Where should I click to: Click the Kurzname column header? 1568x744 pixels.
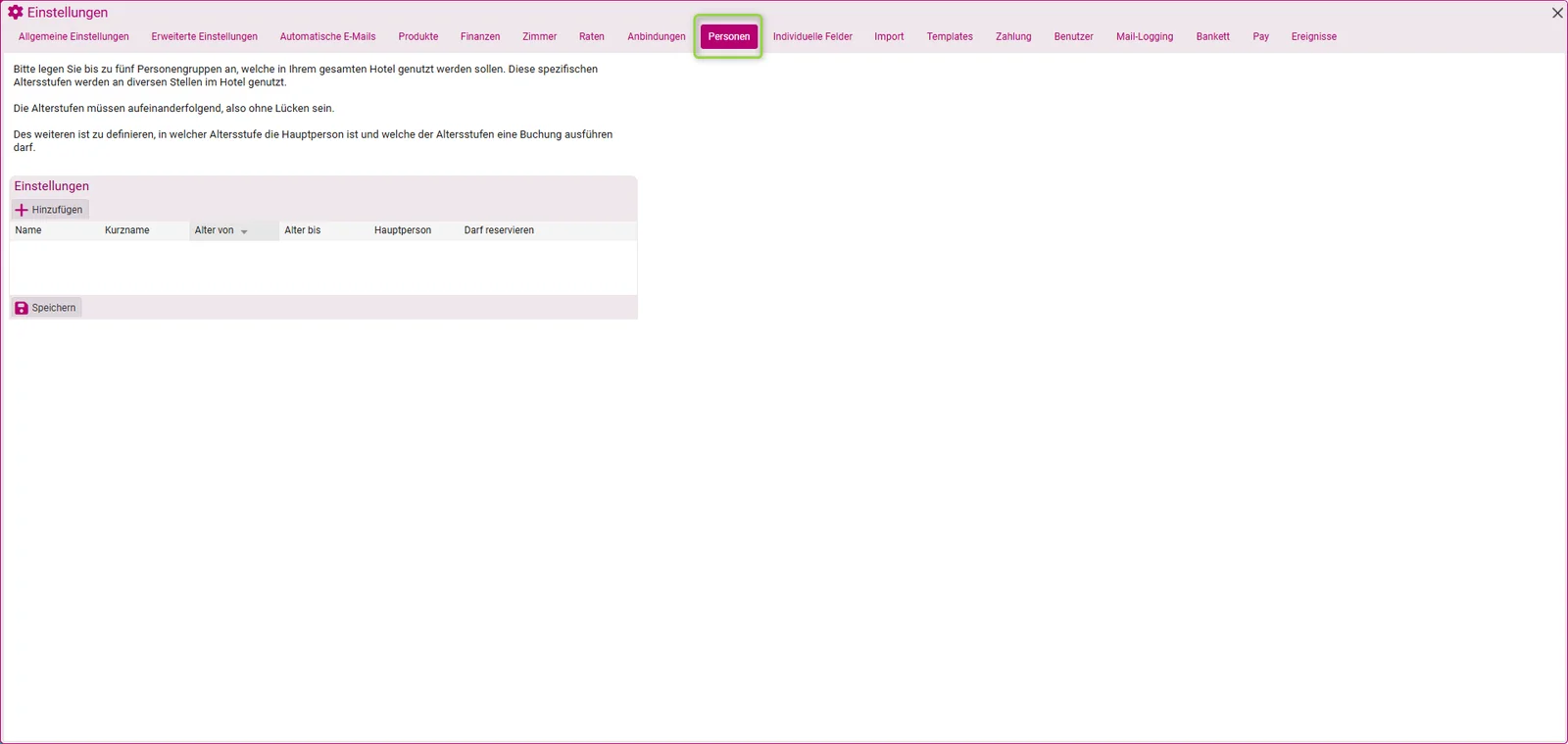pos(144,230)
